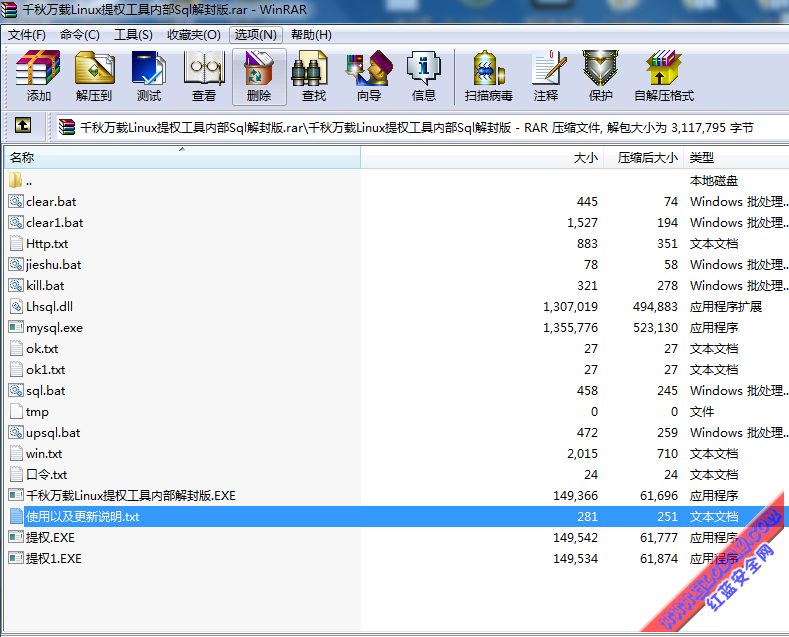Select the Lhsql.dll file icon
This screenshot has width=789, height=637.
(x=16, y=306)
